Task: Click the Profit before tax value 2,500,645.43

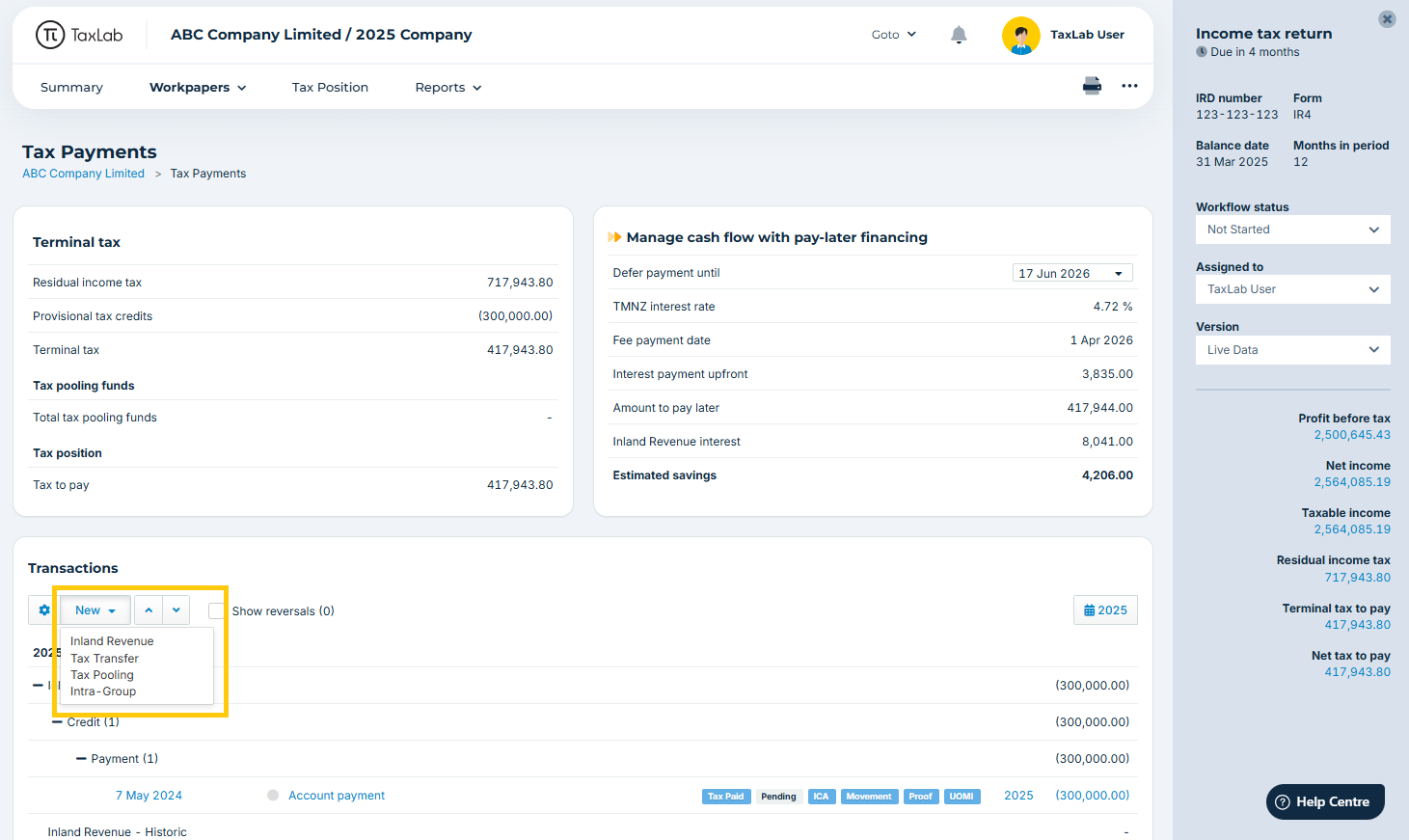Action: tap(1352, 435)
